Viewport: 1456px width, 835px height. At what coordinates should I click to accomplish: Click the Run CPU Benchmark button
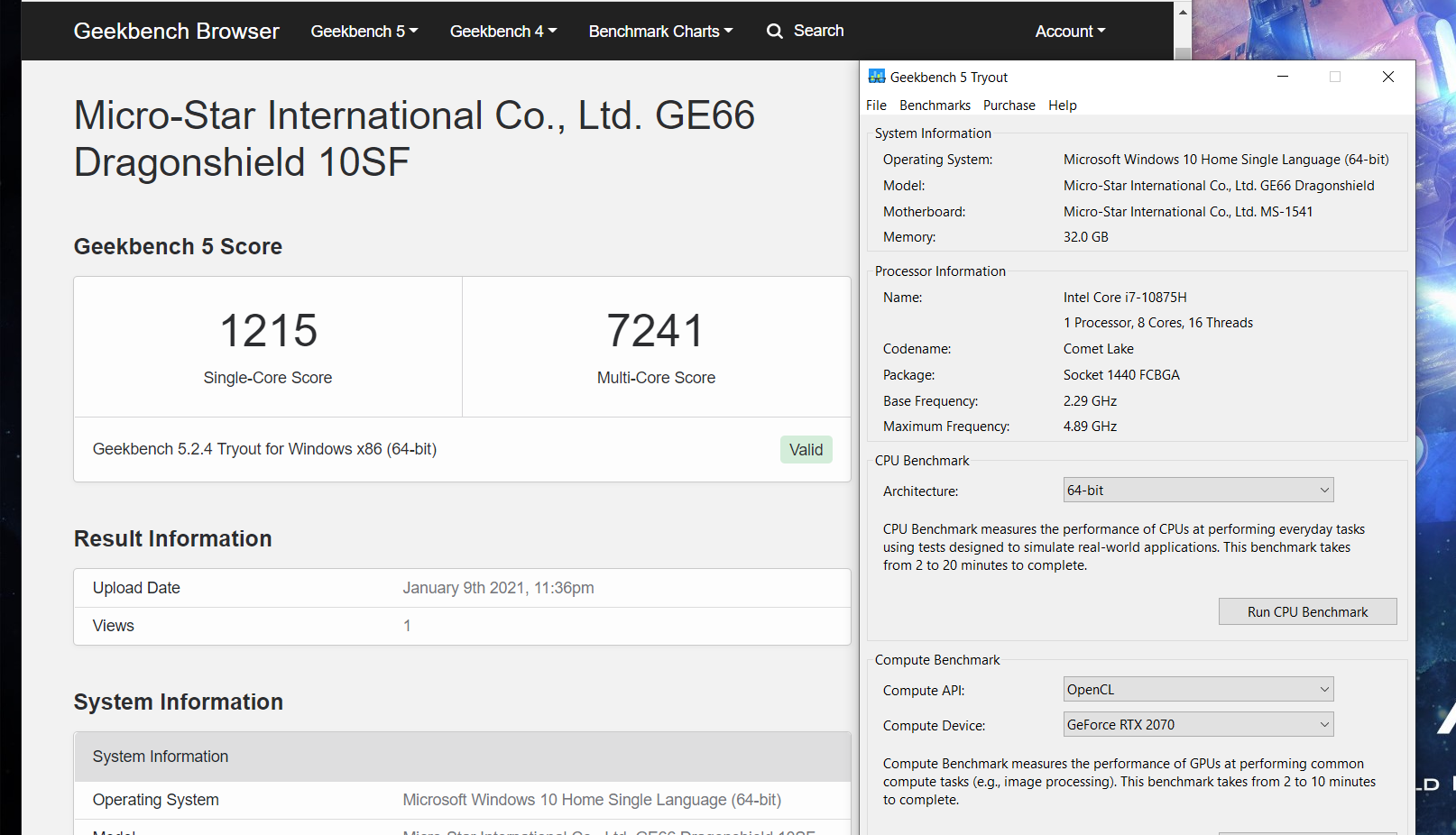[x=1308, y=611]
